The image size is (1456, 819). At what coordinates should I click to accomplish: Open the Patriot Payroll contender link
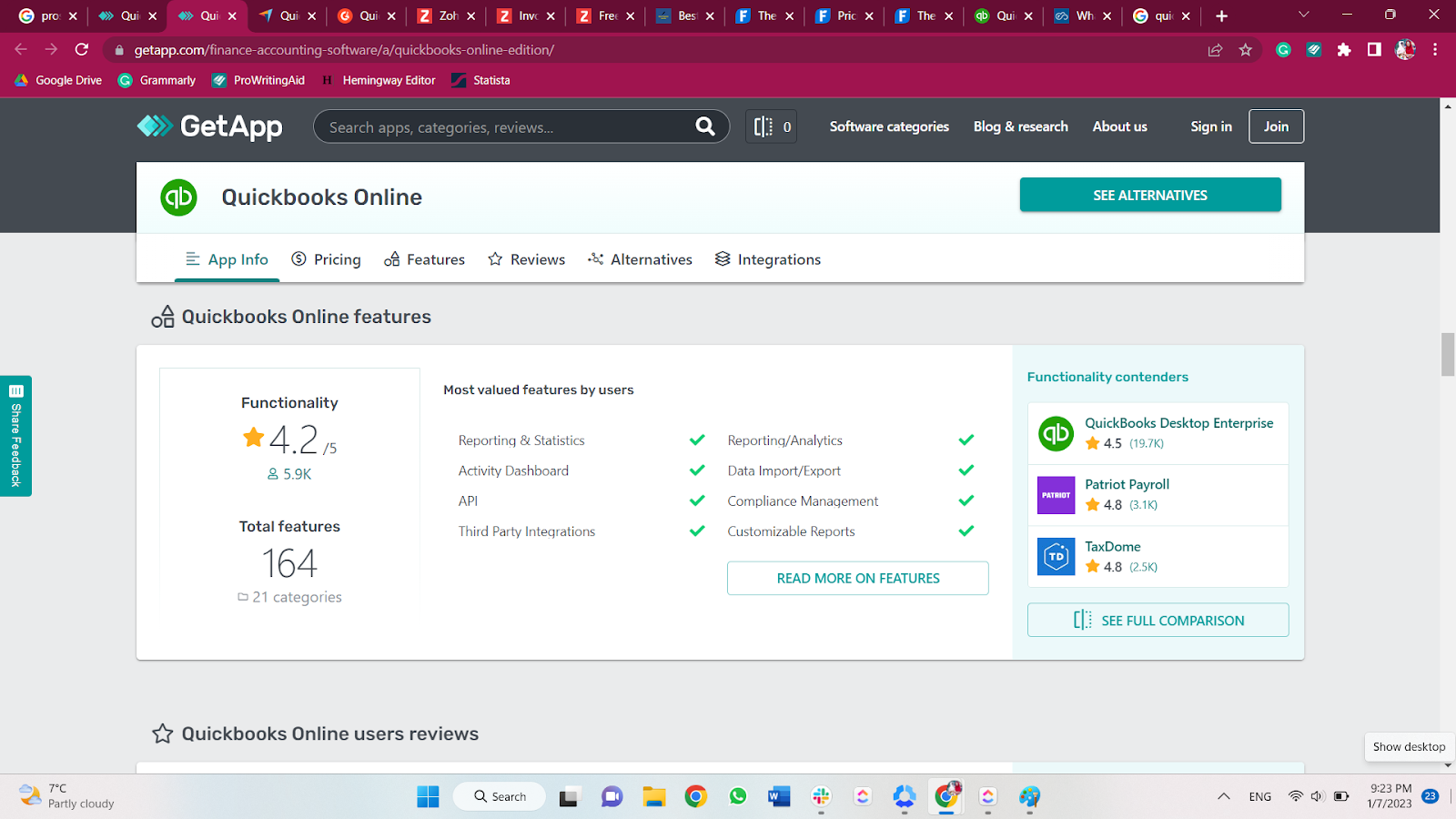1127,484
